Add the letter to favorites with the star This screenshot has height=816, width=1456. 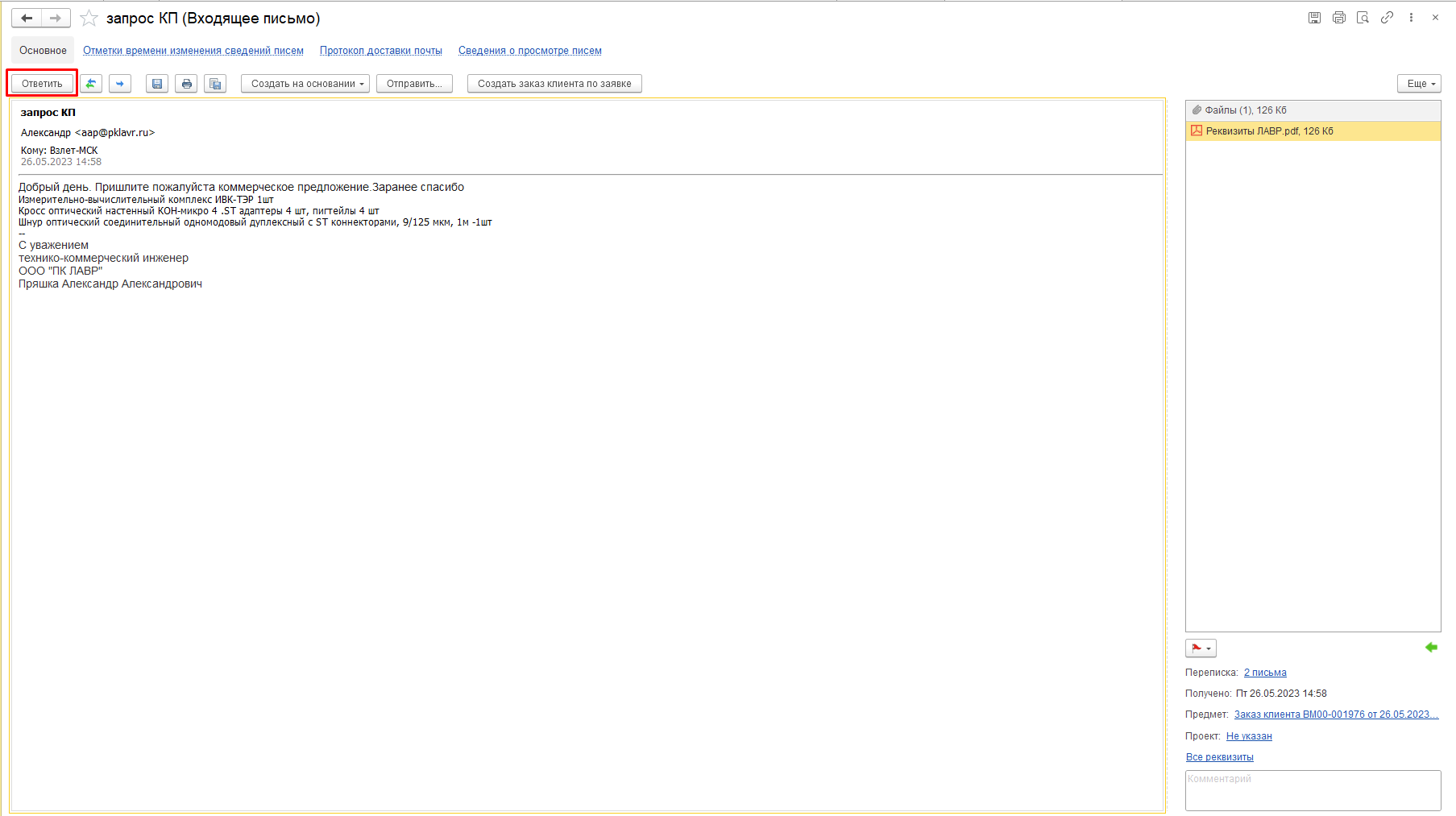[89, 18]
